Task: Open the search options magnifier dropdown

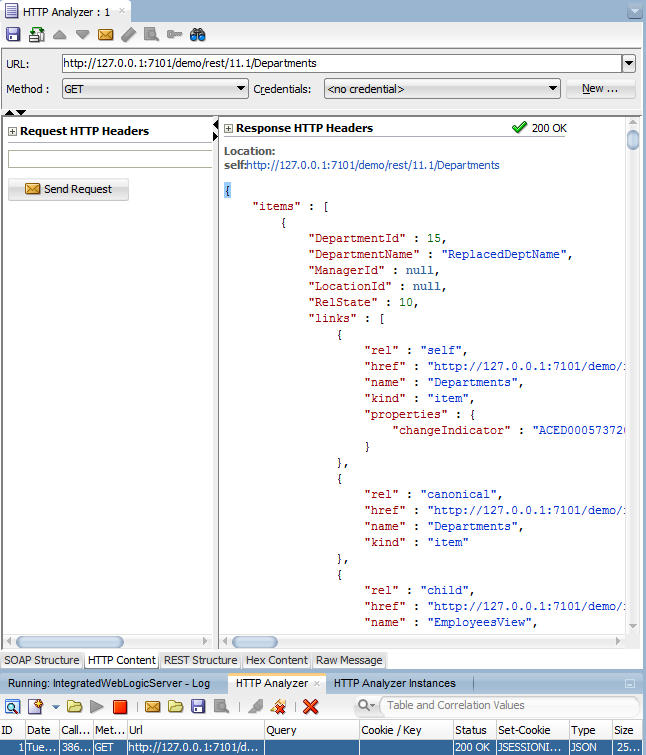Action: (x=366, y=705)
